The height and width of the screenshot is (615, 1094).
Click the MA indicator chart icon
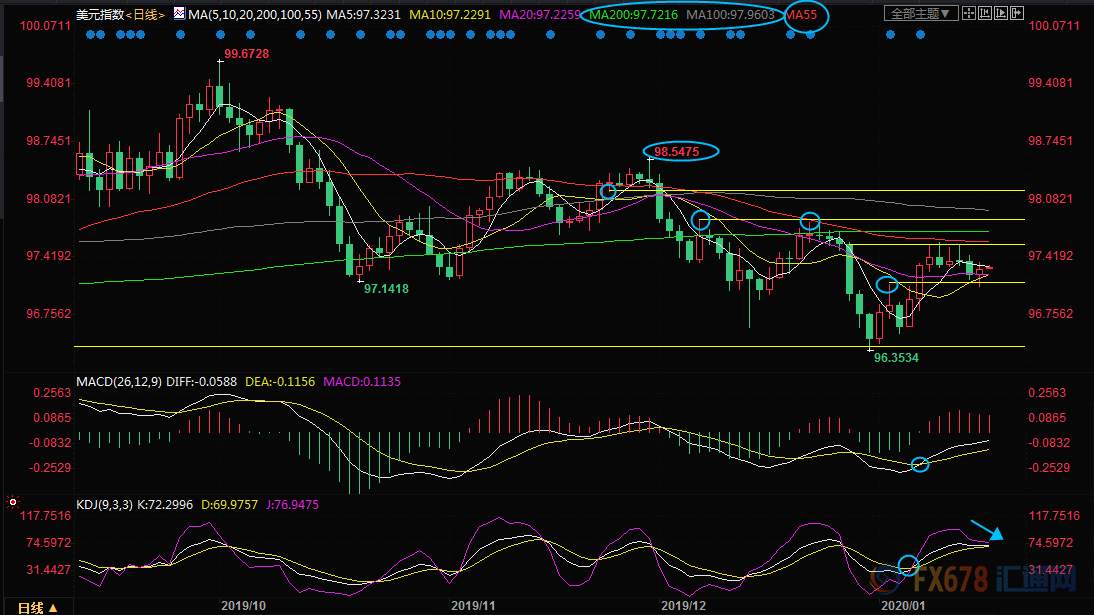[x=179, y=13]
